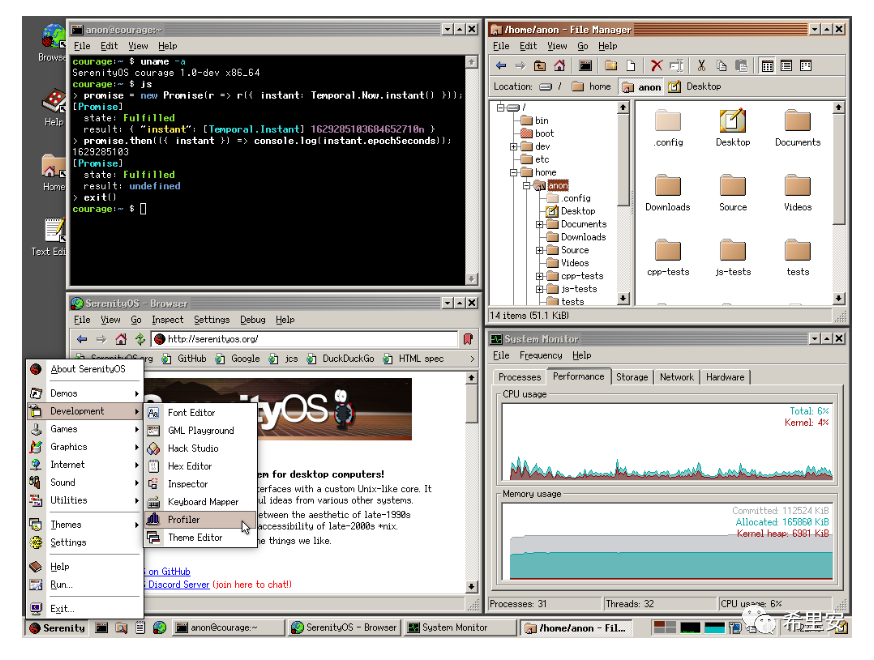
Task: Bookmark current page in Browser address bar
Action: pos(468,339)
